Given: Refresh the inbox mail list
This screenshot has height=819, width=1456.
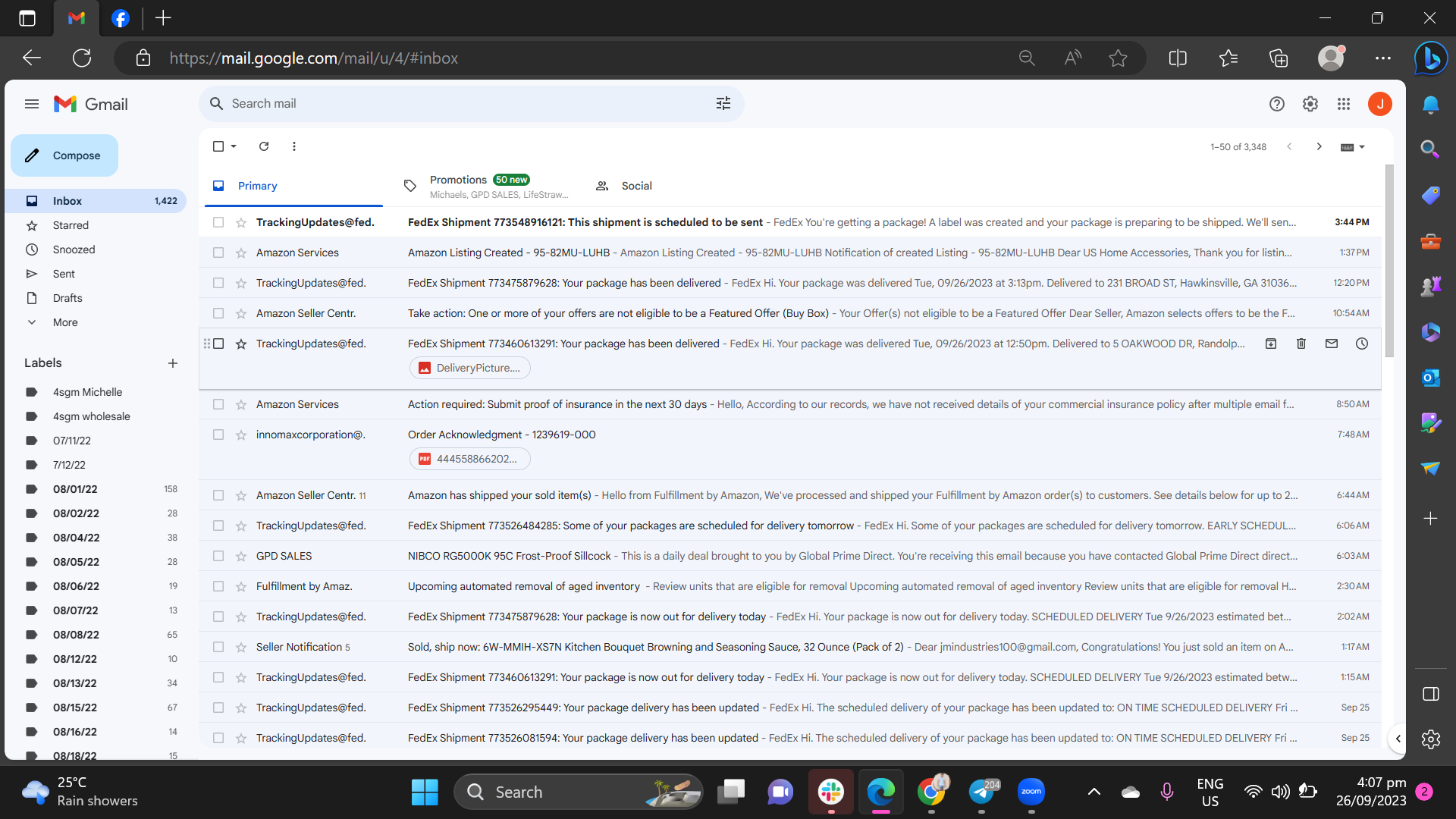Looking at the screenshot, I should (x=264, y=146).
